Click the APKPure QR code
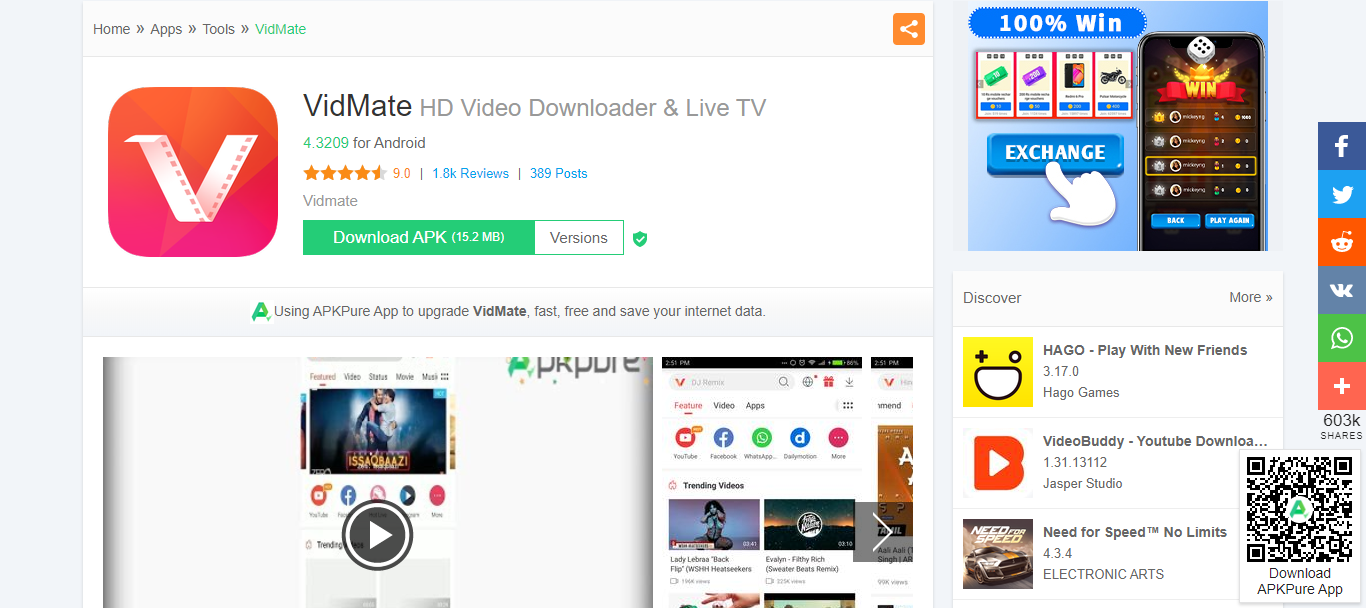The width and height of the screenshot is (1366, 608). coord(1299,510)
